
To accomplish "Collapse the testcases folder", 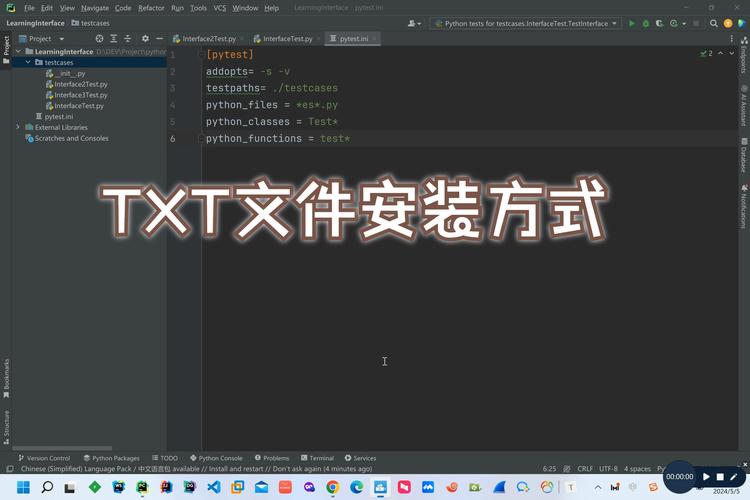I will coord(28,62).
